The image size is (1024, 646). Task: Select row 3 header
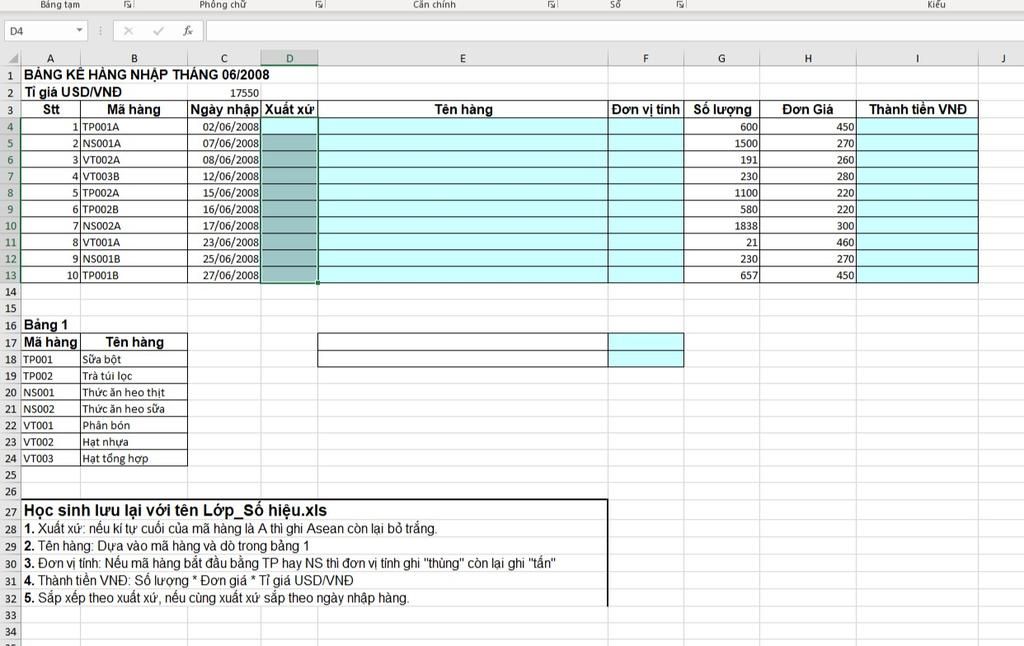[10, 110]
